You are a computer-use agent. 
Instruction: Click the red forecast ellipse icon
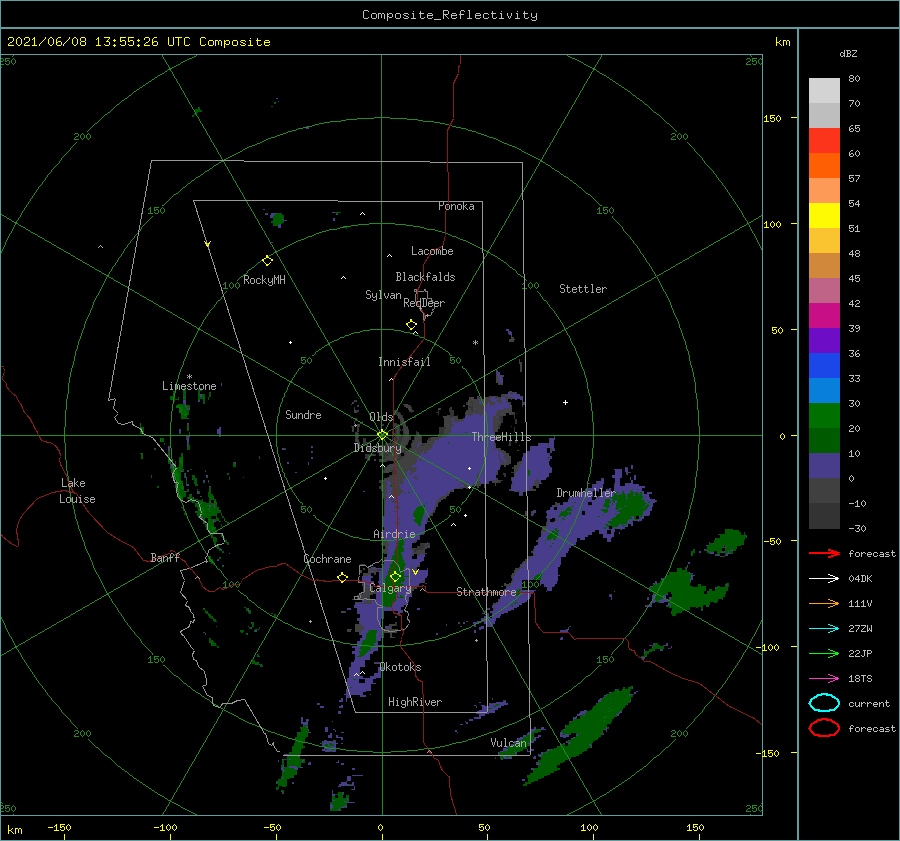click(x=824, y=728)
